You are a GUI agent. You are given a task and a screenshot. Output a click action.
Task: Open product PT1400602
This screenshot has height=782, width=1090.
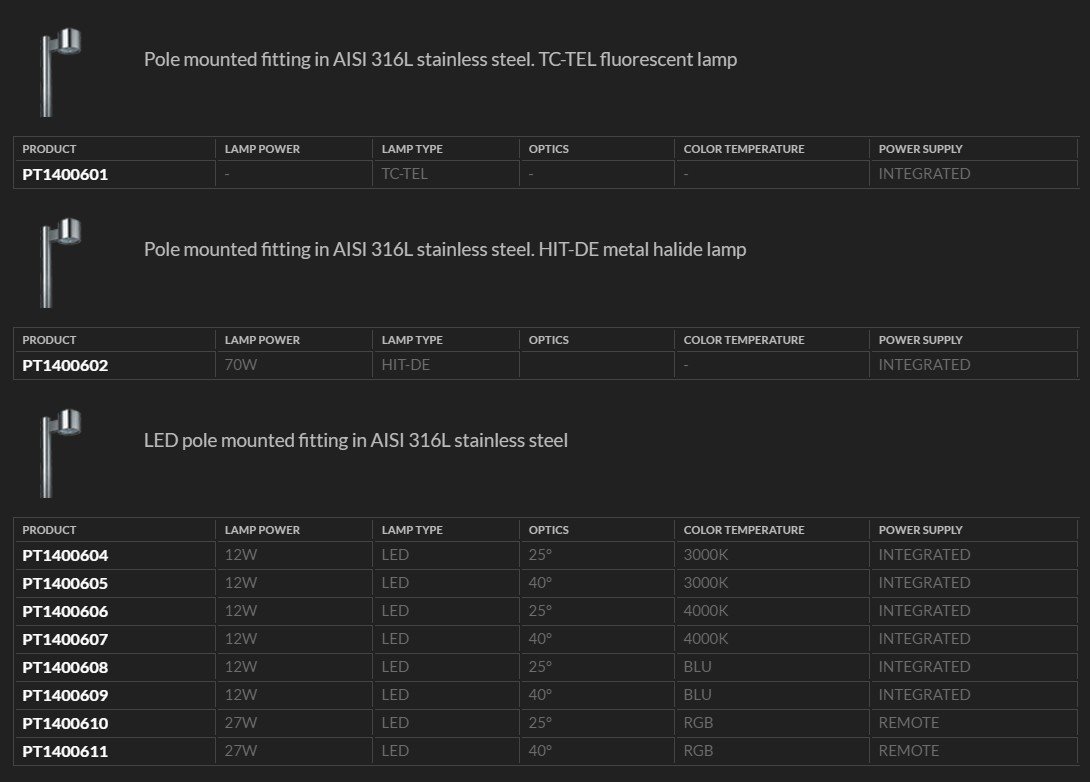65,365
